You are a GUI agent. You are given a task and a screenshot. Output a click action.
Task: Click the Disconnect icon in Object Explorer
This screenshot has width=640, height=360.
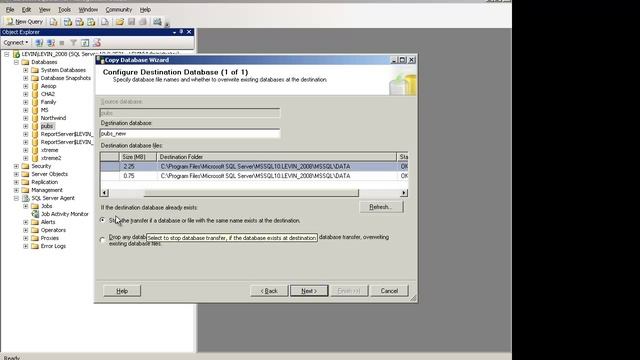coord(51,42)
